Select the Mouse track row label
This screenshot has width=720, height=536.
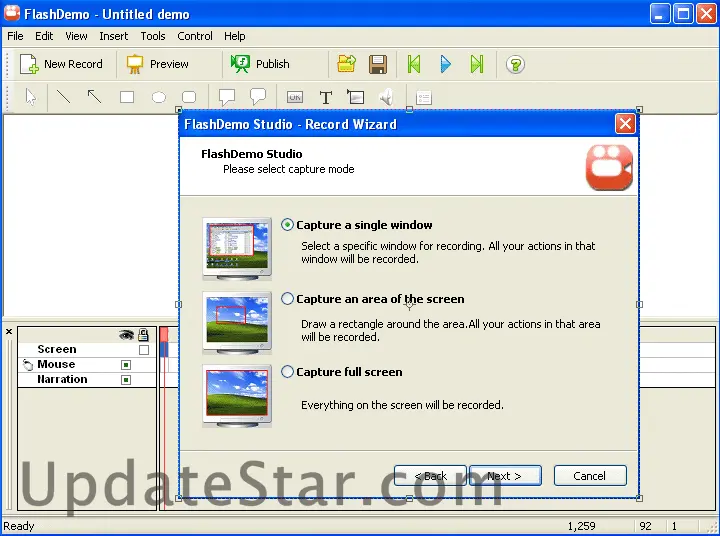56,364
